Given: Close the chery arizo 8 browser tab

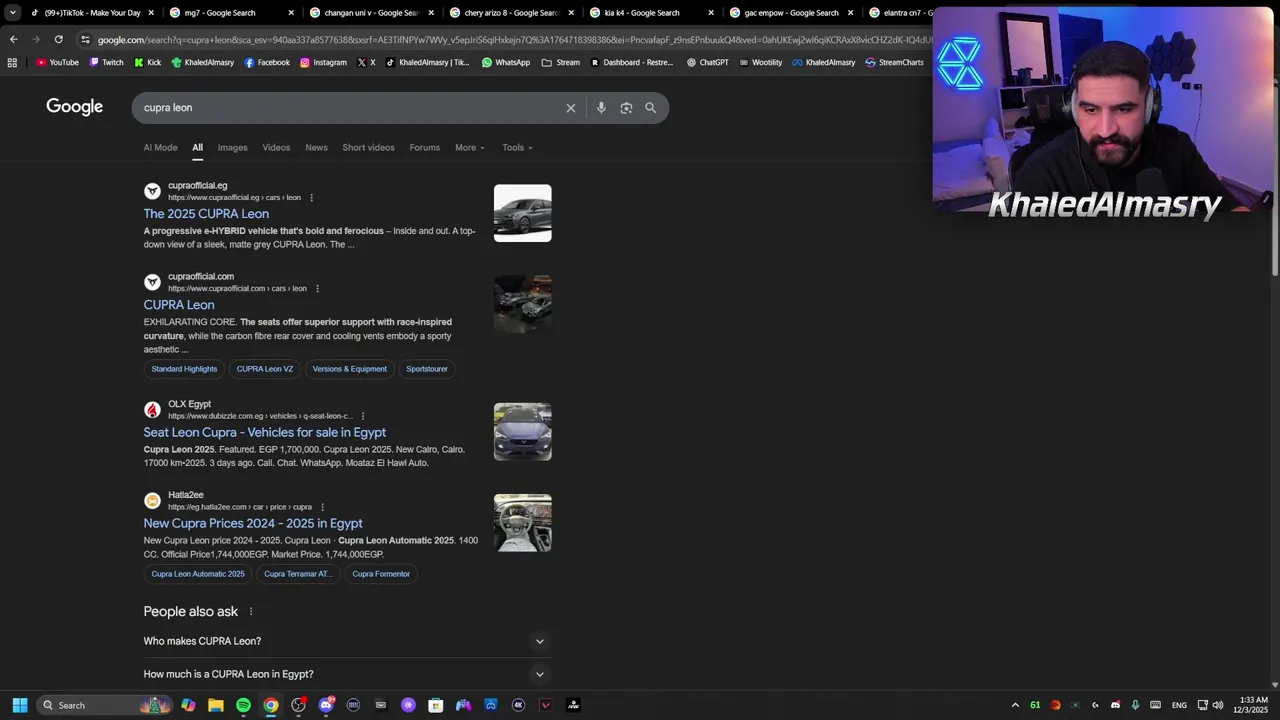Looking at the screenshot, I should (571, 13).
